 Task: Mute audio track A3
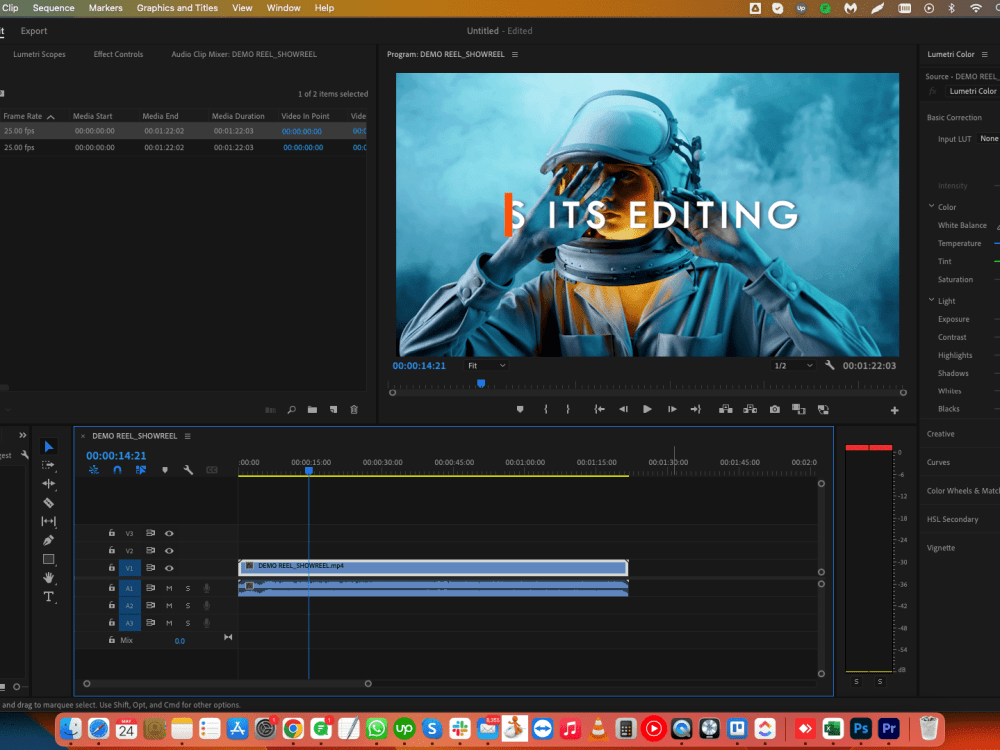(169, 622)
